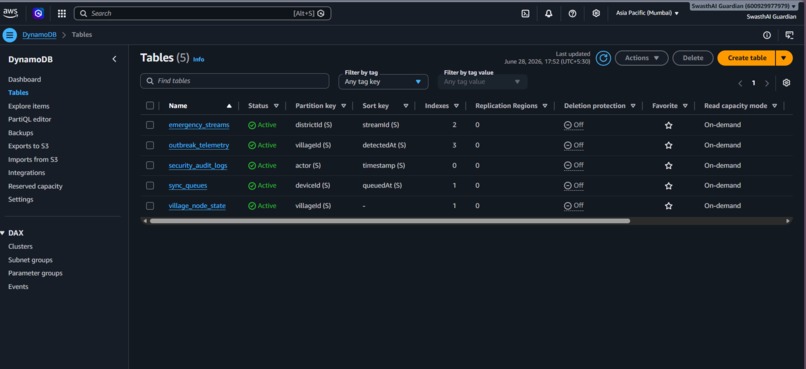Open security_audit_logs table link
Image resolution: width=806 pixels, height=369 pixels.
pos(198,165)
